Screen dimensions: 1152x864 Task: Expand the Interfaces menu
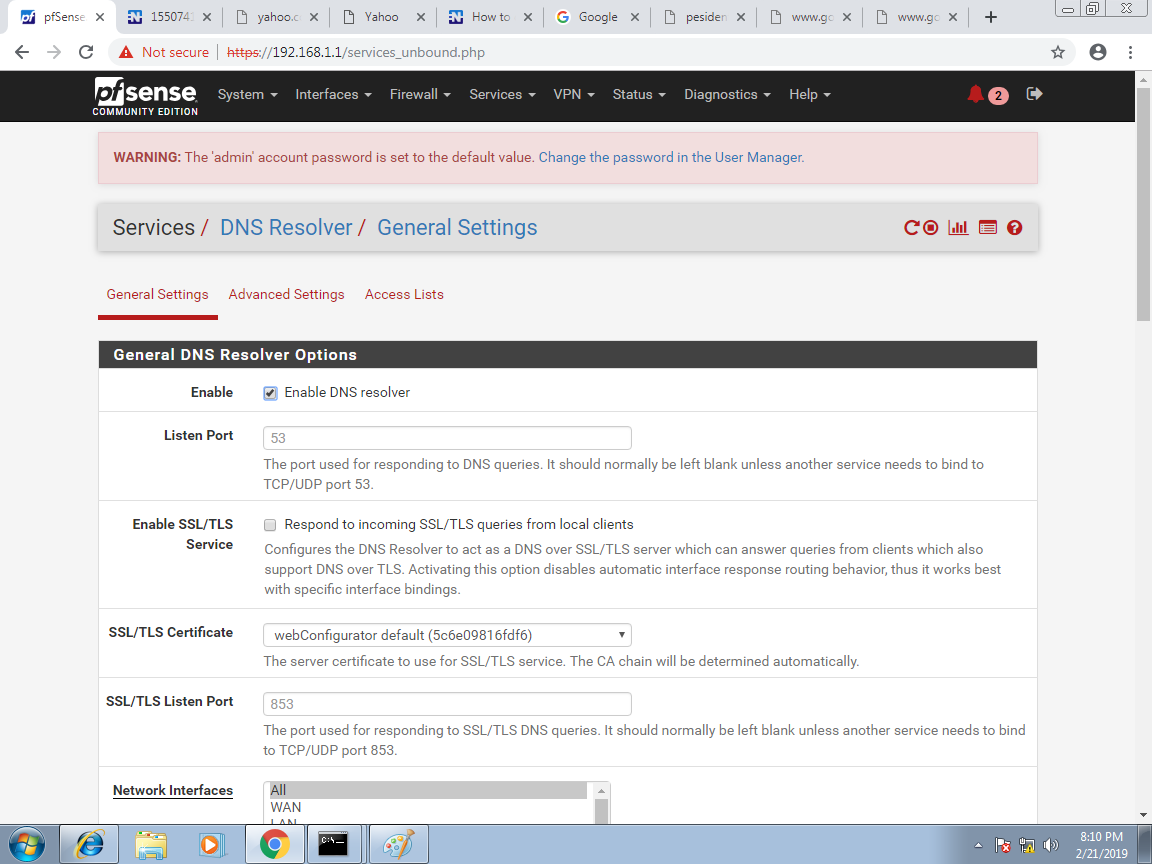334,94
